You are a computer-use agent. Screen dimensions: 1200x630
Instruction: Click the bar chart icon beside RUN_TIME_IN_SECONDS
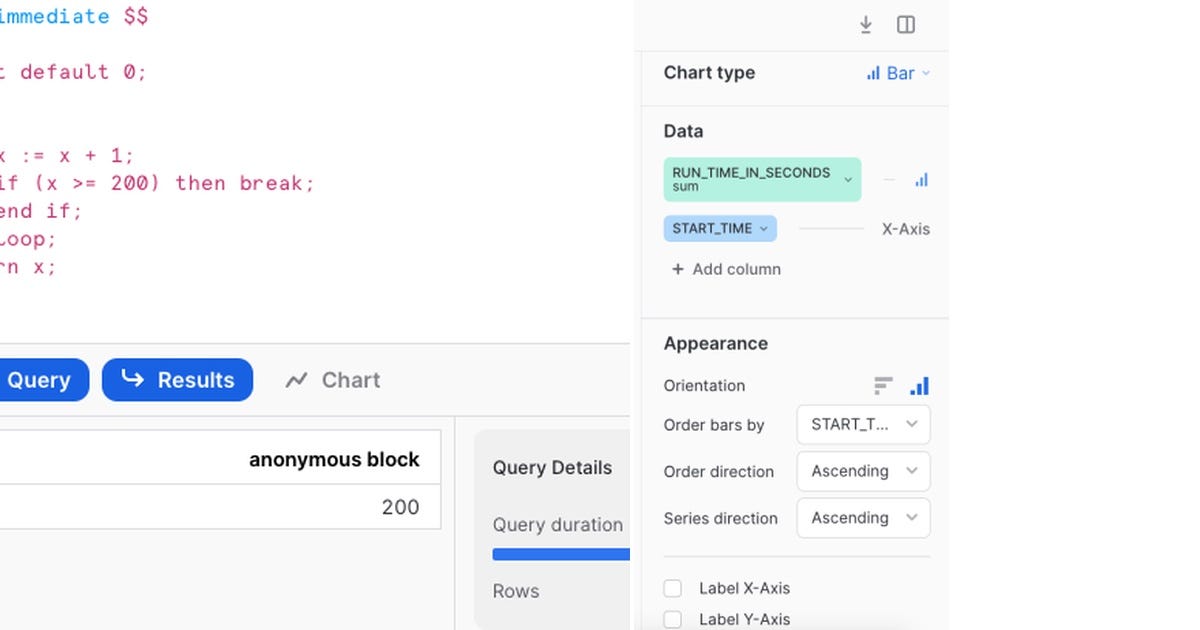click(x=921, y=180)
